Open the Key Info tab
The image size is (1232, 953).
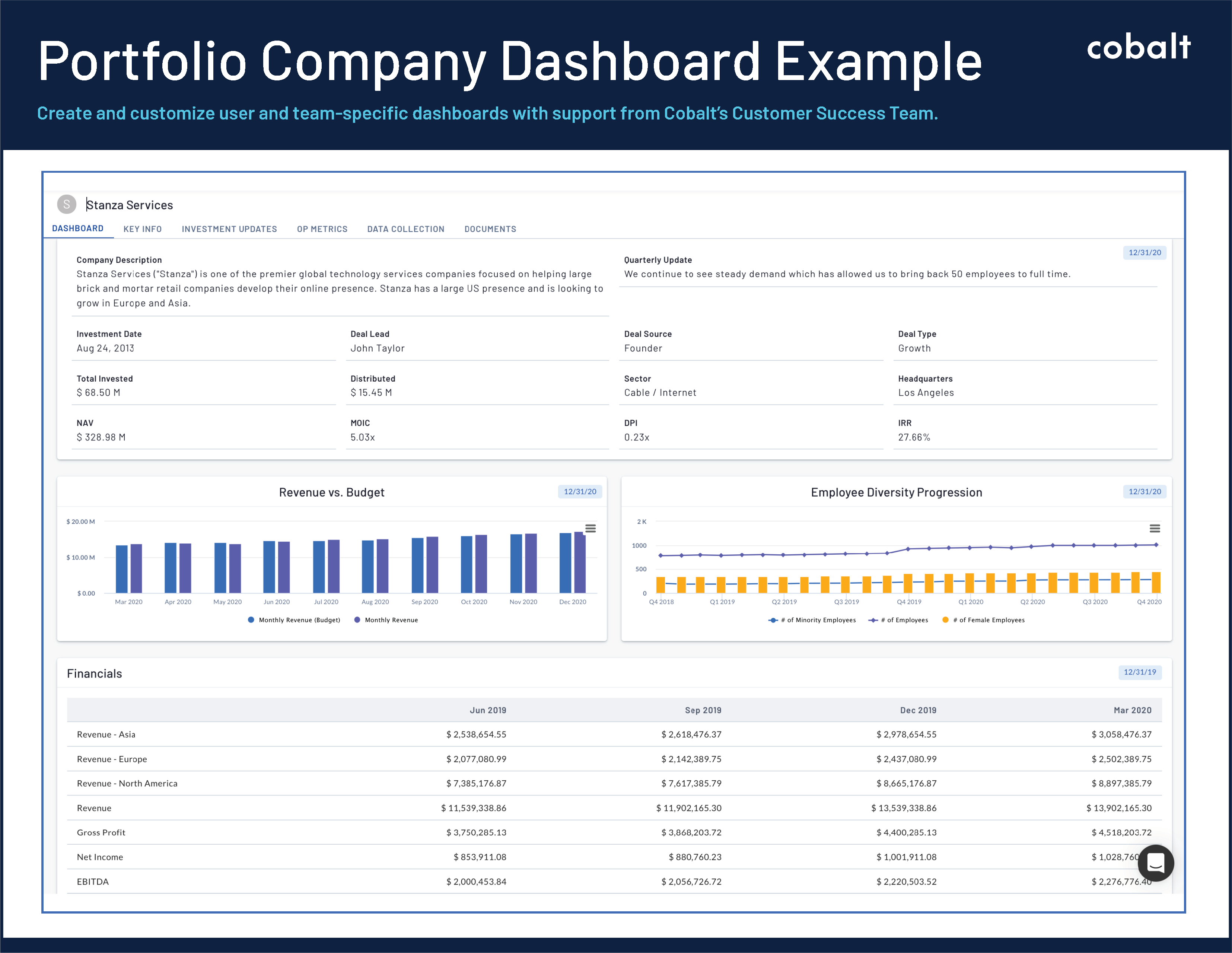(143, 229)
